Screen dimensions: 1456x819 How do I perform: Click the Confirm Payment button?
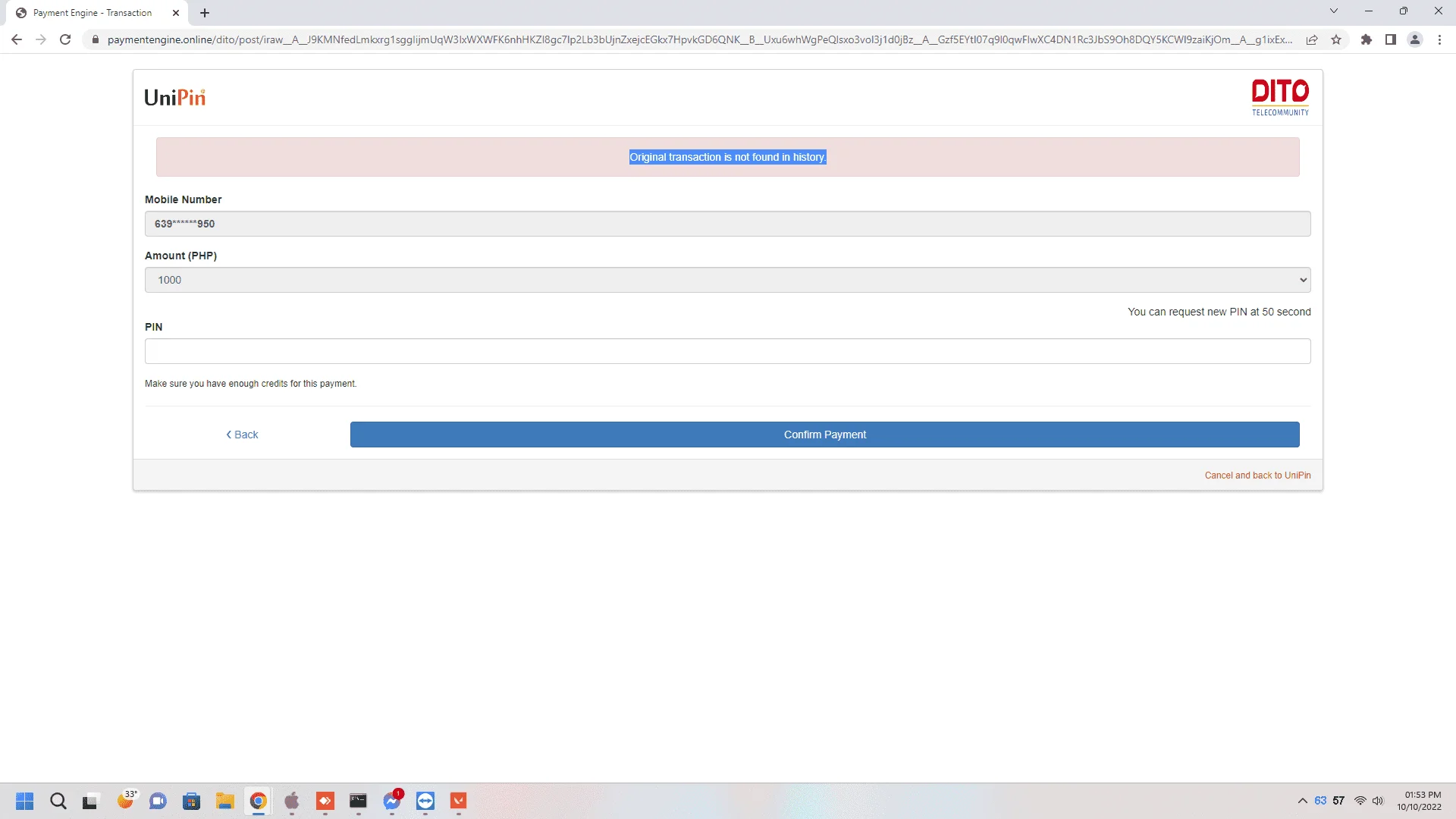point(825,435)
